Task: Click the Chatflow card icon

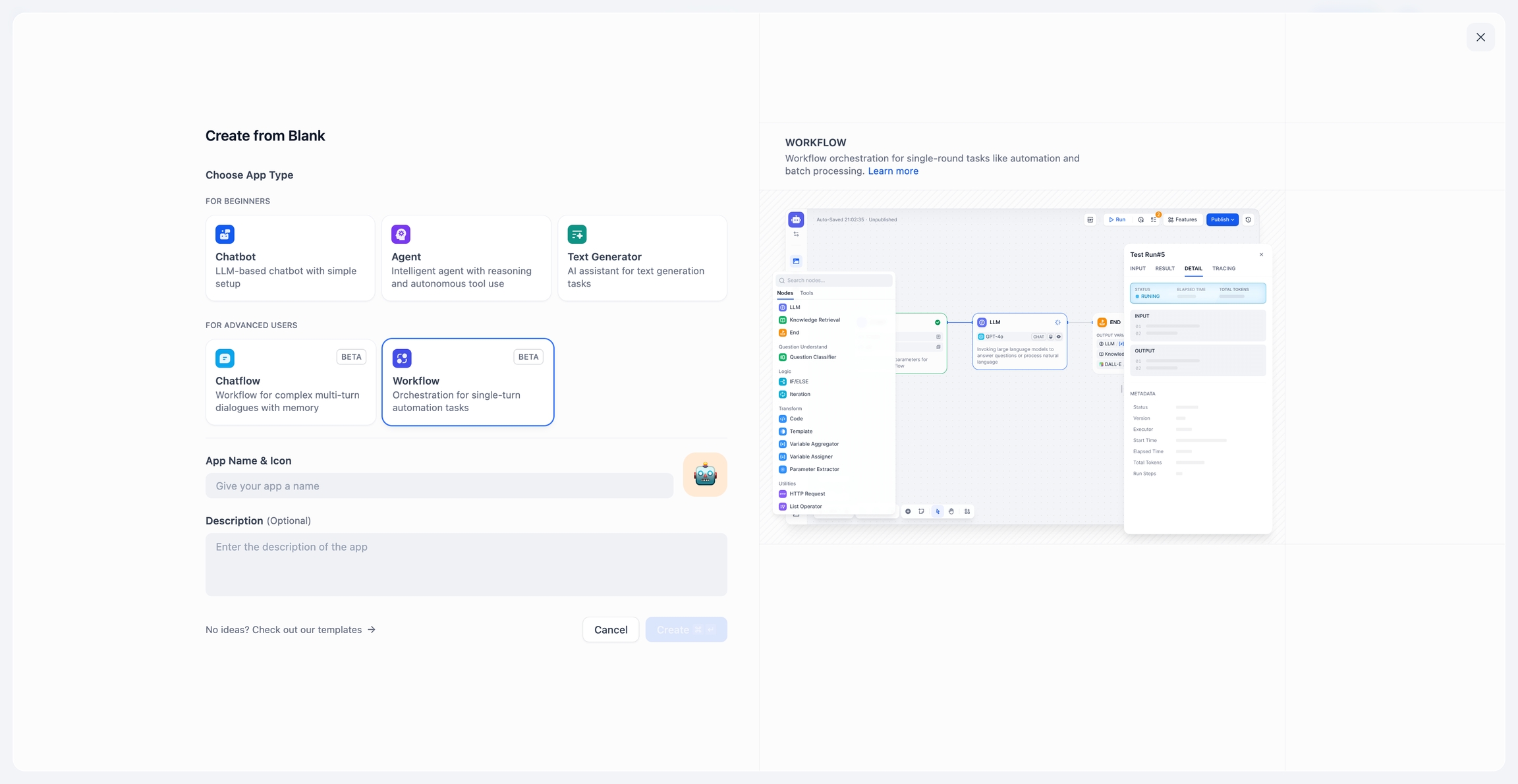Action: pos(225,358)
